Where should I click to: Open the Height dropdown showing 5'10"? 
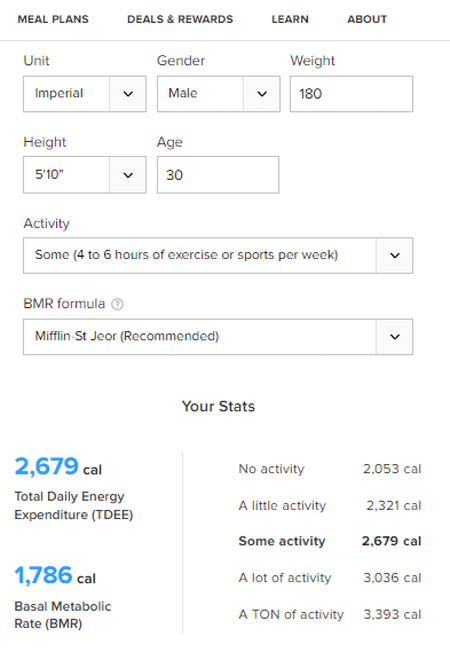tap(85, 175)
